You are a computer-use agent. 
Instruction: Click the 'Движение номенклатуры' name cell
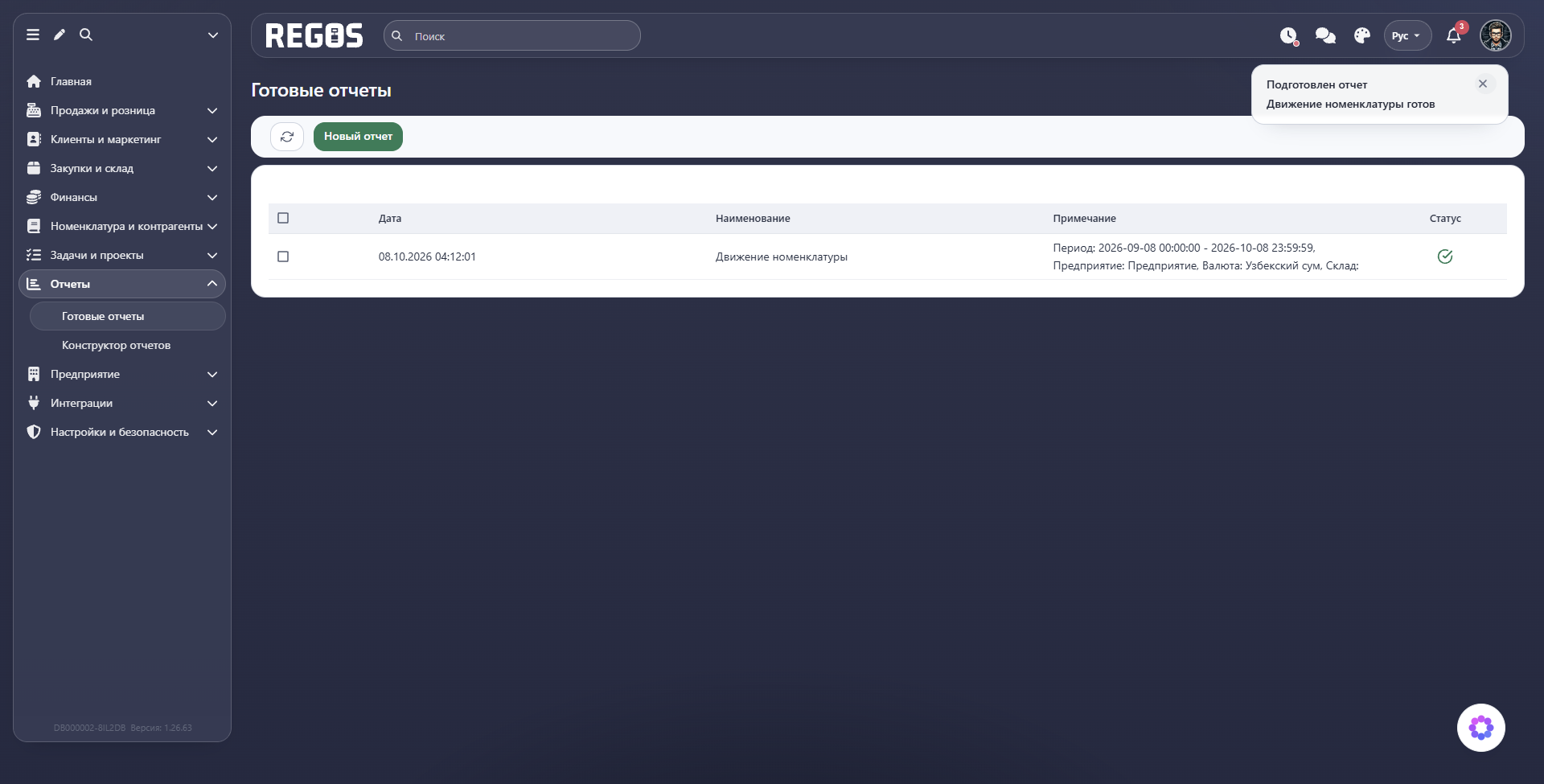pos(782,257)
